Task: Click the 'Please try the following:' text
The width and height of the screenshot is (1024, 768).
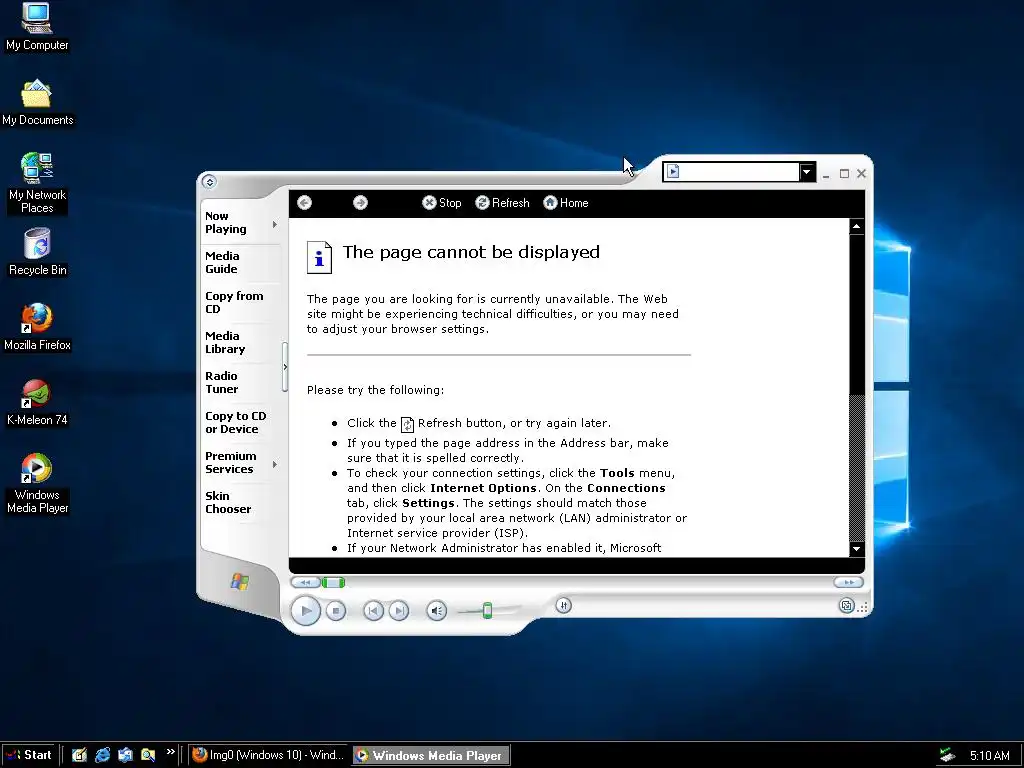Action: [376, 390]
